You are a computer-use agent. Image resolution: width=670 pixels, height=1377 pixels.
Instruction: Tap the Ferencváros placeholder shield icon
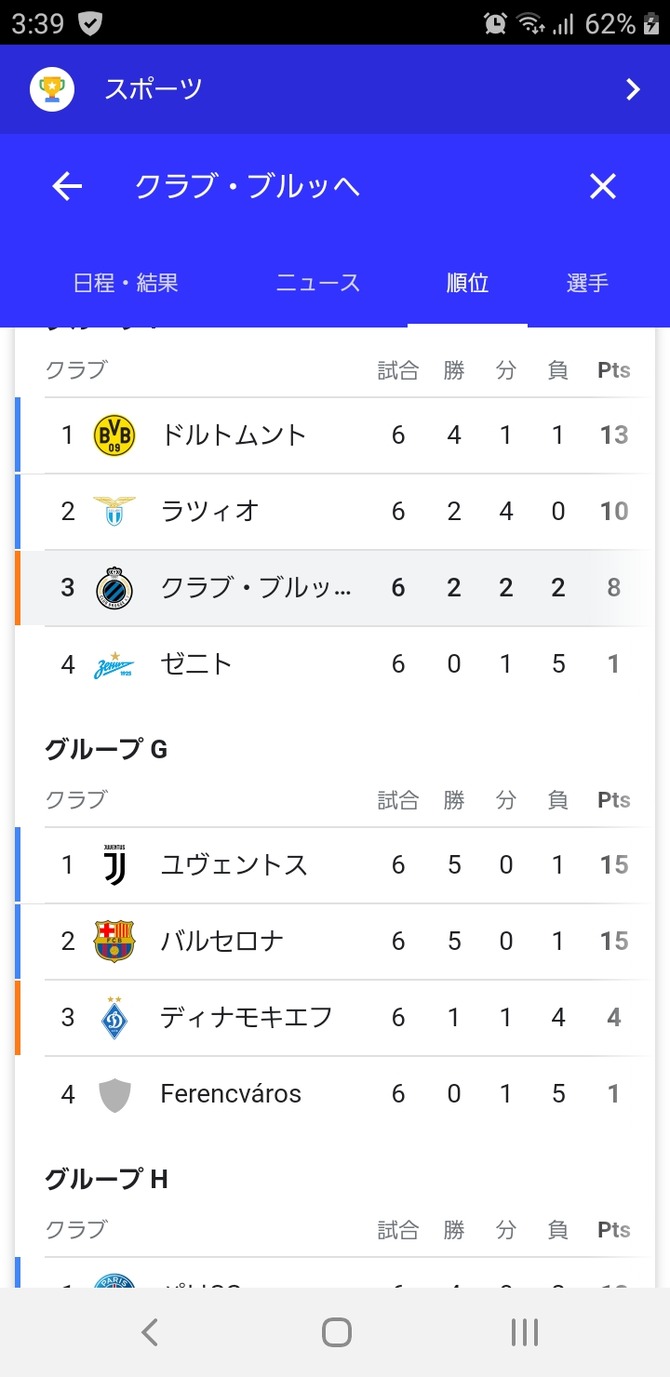[x=114, y=1094]
